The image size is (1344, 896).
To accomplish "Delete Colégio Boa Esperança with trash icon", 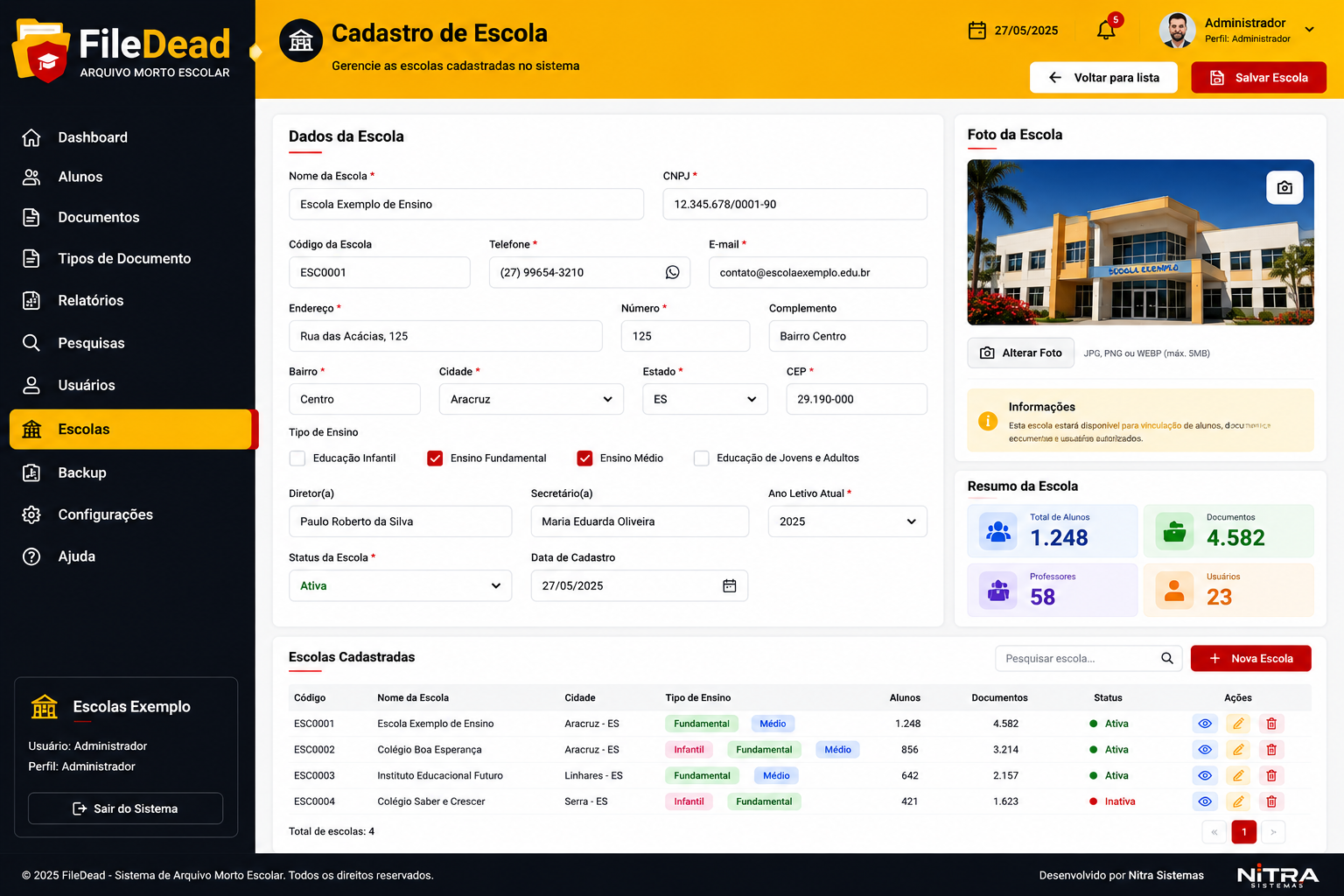I will [1271, 750].
